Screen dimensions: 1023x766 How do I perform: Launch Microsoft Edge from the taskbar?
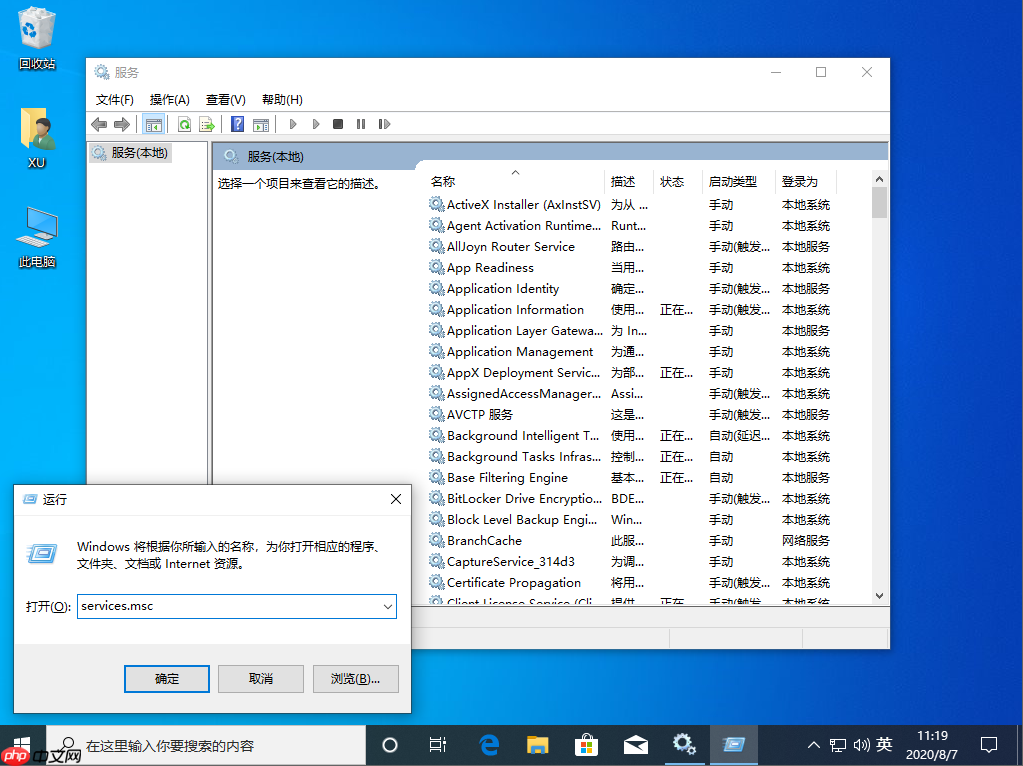pyautogui.click(x=488, y=745)
